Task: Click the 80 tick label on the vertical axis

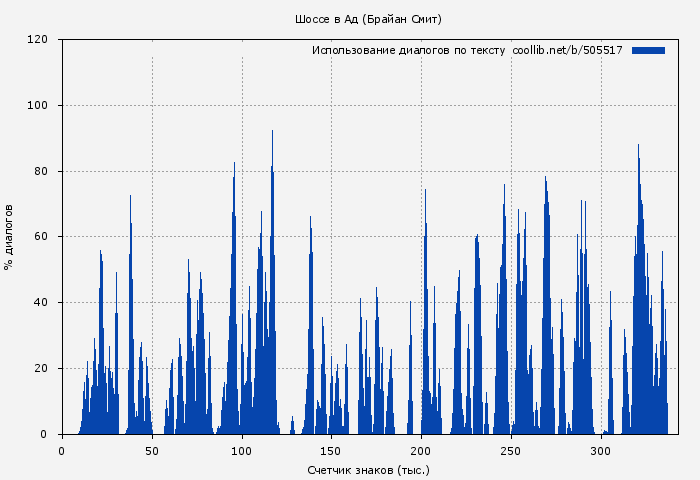Action: click(41, 171)
